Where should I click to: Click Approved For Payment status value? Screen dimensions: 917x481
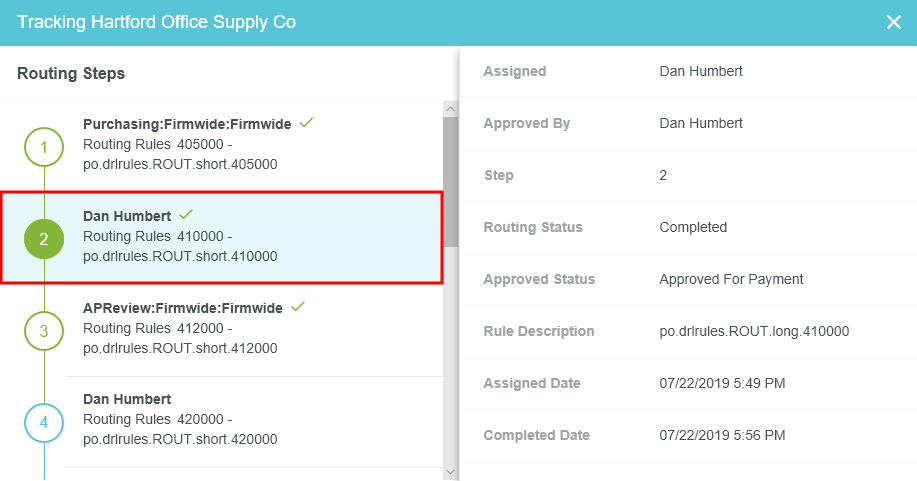click(x=731, y=279)
